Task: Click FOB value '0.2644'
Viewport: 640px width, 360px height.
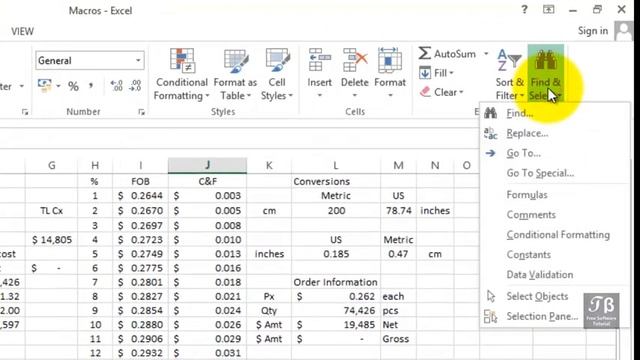Action: tap(140, 196)
